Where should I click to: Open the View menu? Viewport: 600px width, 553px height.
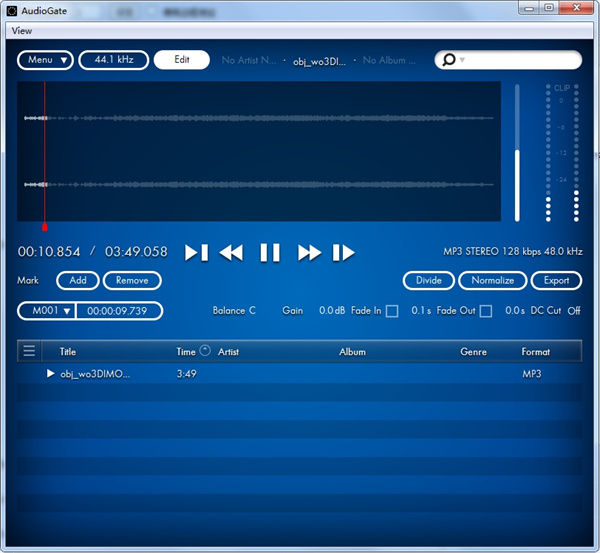point(21,31)
